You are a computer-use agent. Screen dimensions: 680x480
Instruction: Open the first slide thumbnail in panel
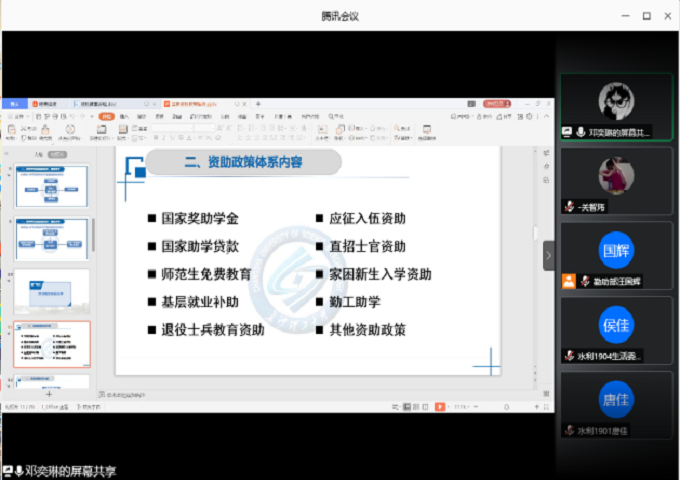click(x=51, y=185)
